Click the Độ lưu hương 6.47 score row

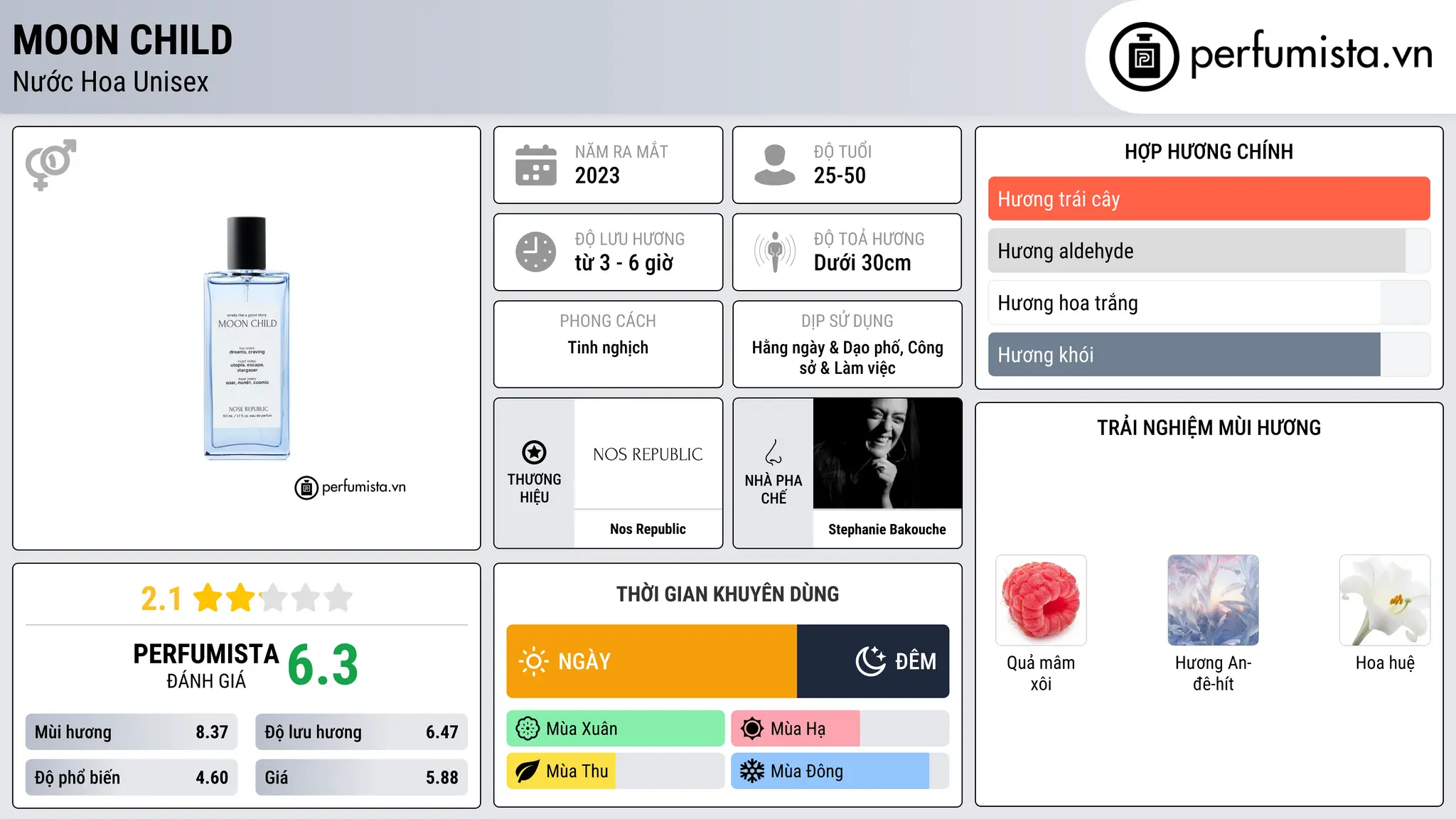click(x=361, y=732)
